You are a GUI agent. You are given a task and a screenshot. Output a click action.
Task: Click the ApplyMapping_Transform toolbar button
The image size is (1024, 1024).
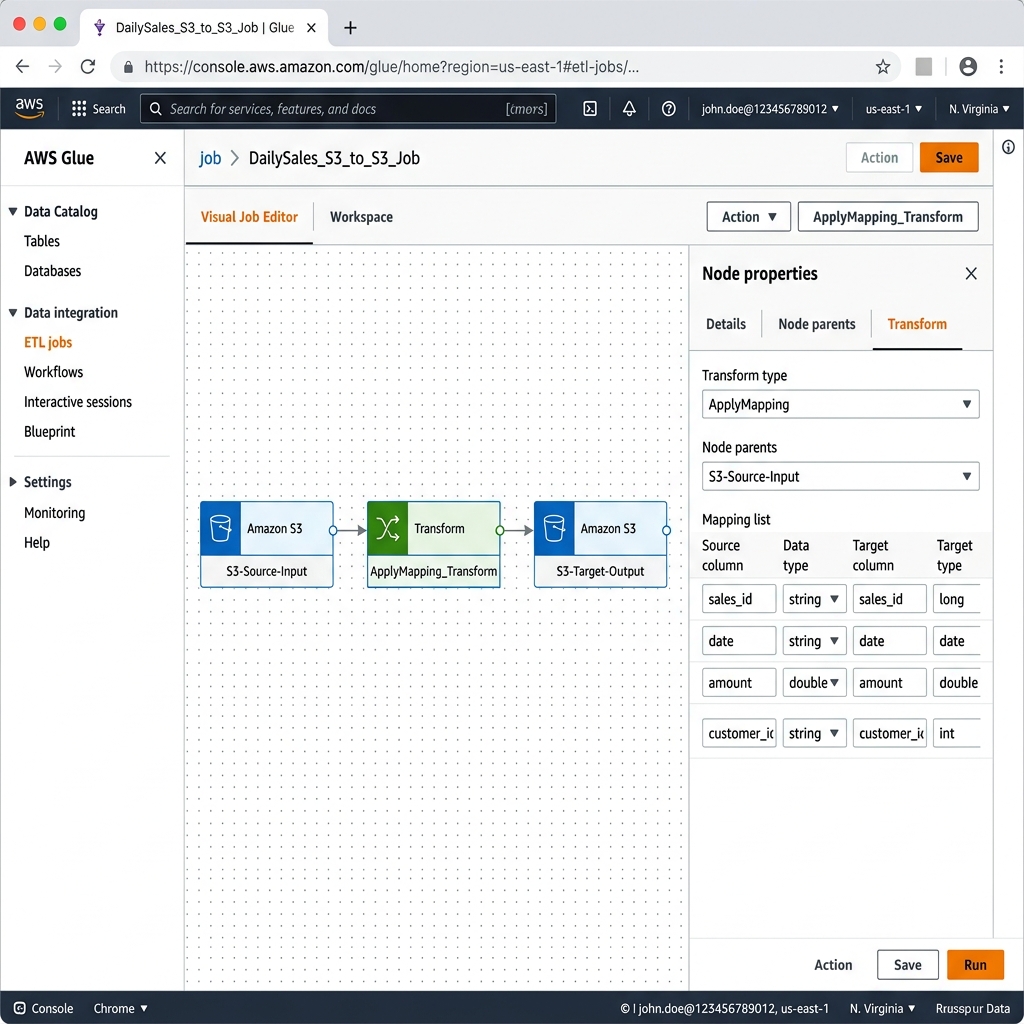888,217
